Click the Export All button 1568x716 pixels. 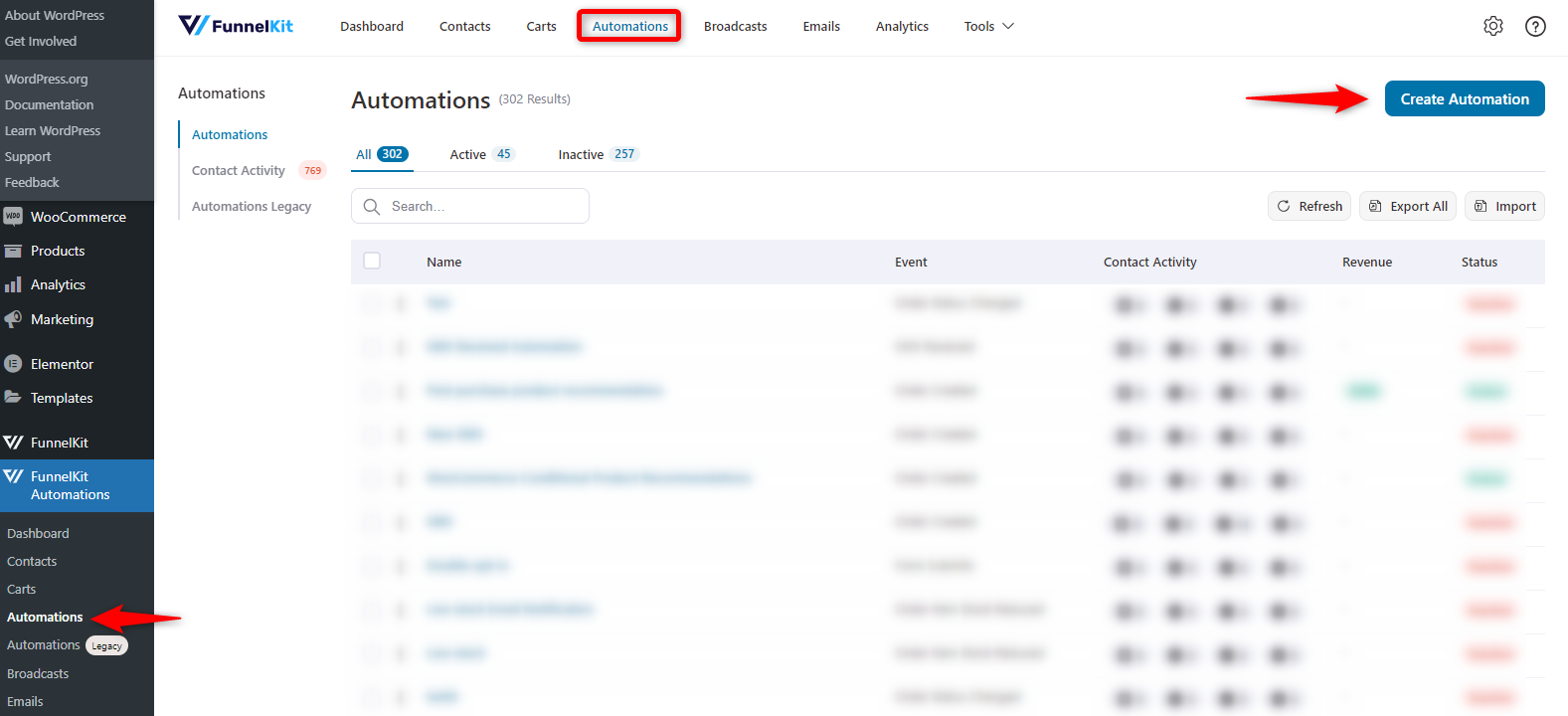pyautogui.click(x=1408, y=206)
